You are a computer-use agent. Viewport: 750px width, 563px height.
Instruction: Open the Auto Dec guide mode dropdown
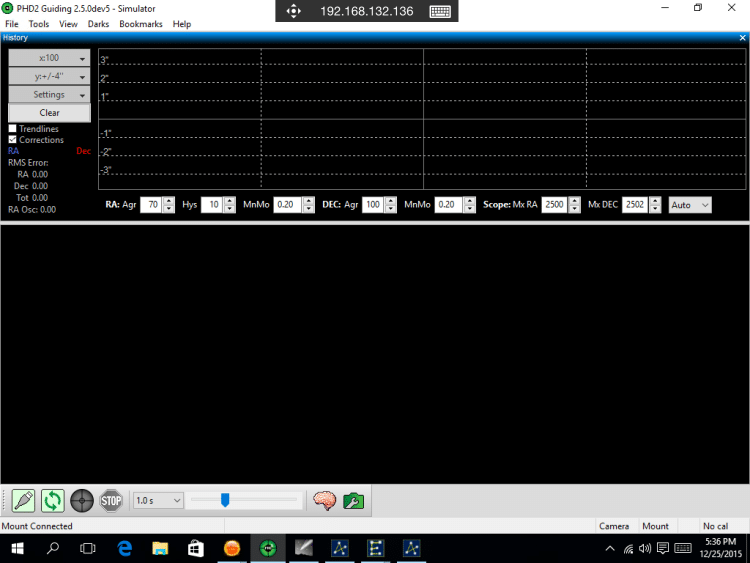pos(690,205)
